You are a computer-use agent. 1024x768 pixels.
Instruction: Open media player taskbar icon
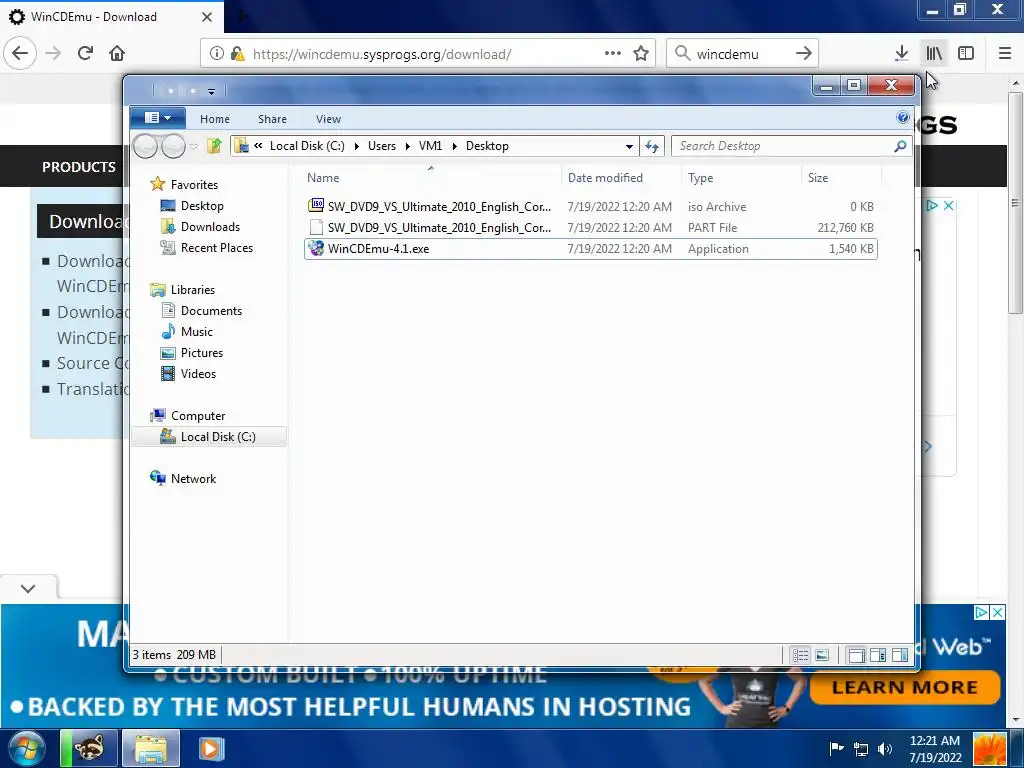211,748
